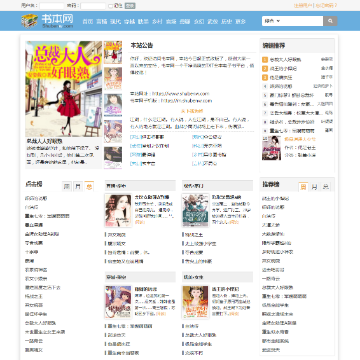Image resolution: width=360 pixels, height=360 pixels.
Task: Open the golden palace lady book cover
Action: click(195, 302)
